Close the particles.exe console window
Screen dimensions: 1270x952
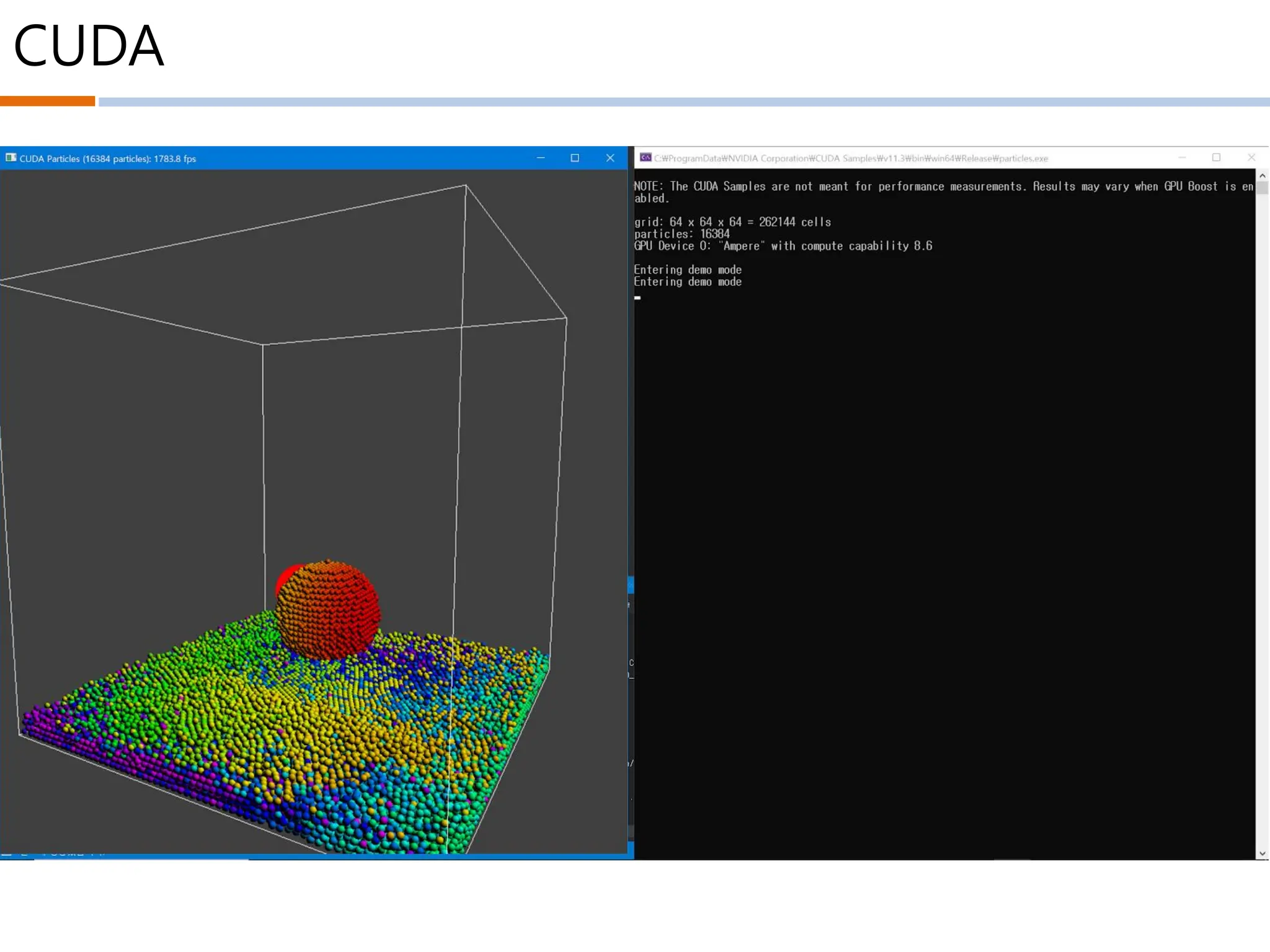click(1251, 157)
